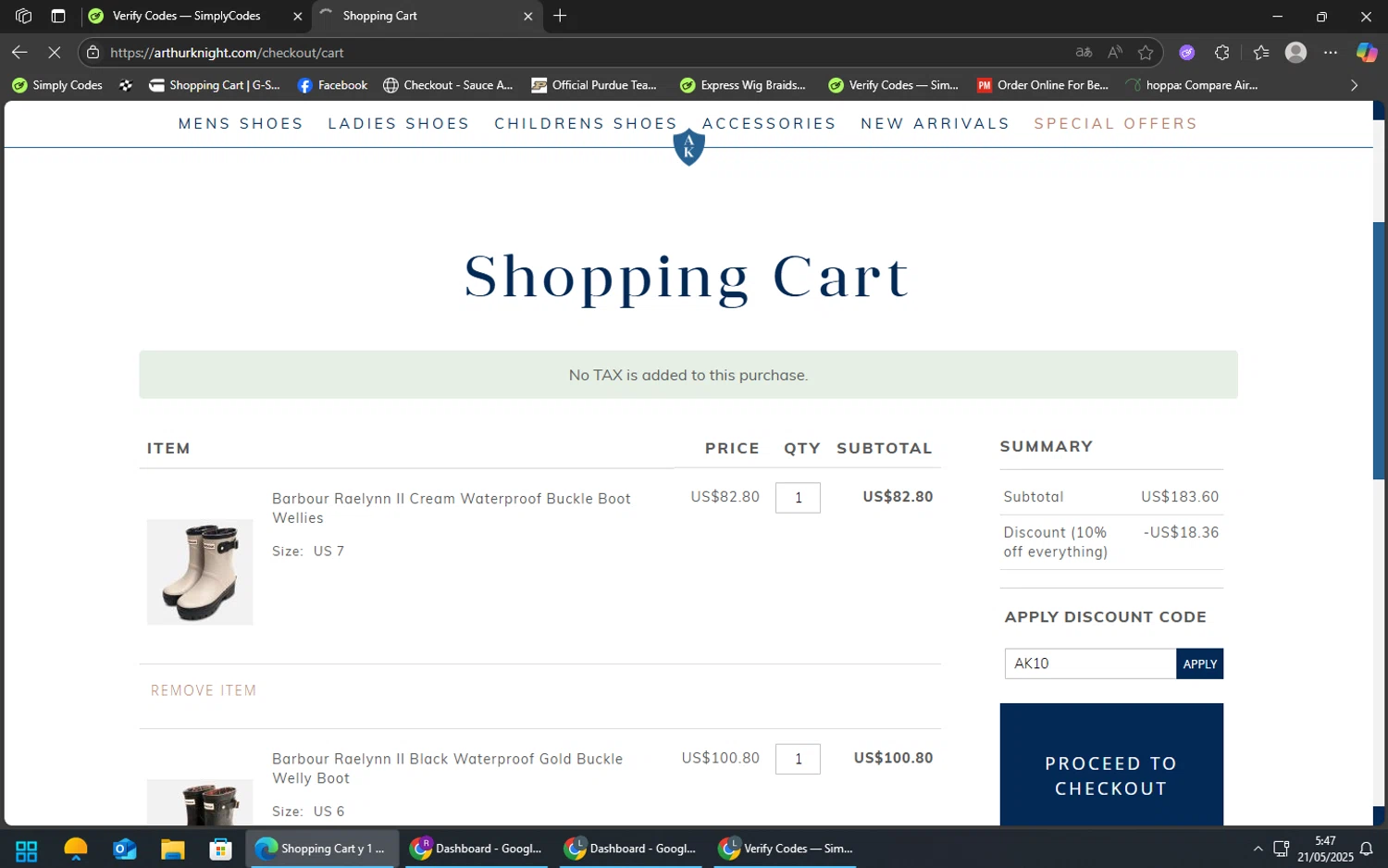Open the NEW ARRIVALS menu
Viewport: 1388px width, 868px height.
tap(935, 124)
